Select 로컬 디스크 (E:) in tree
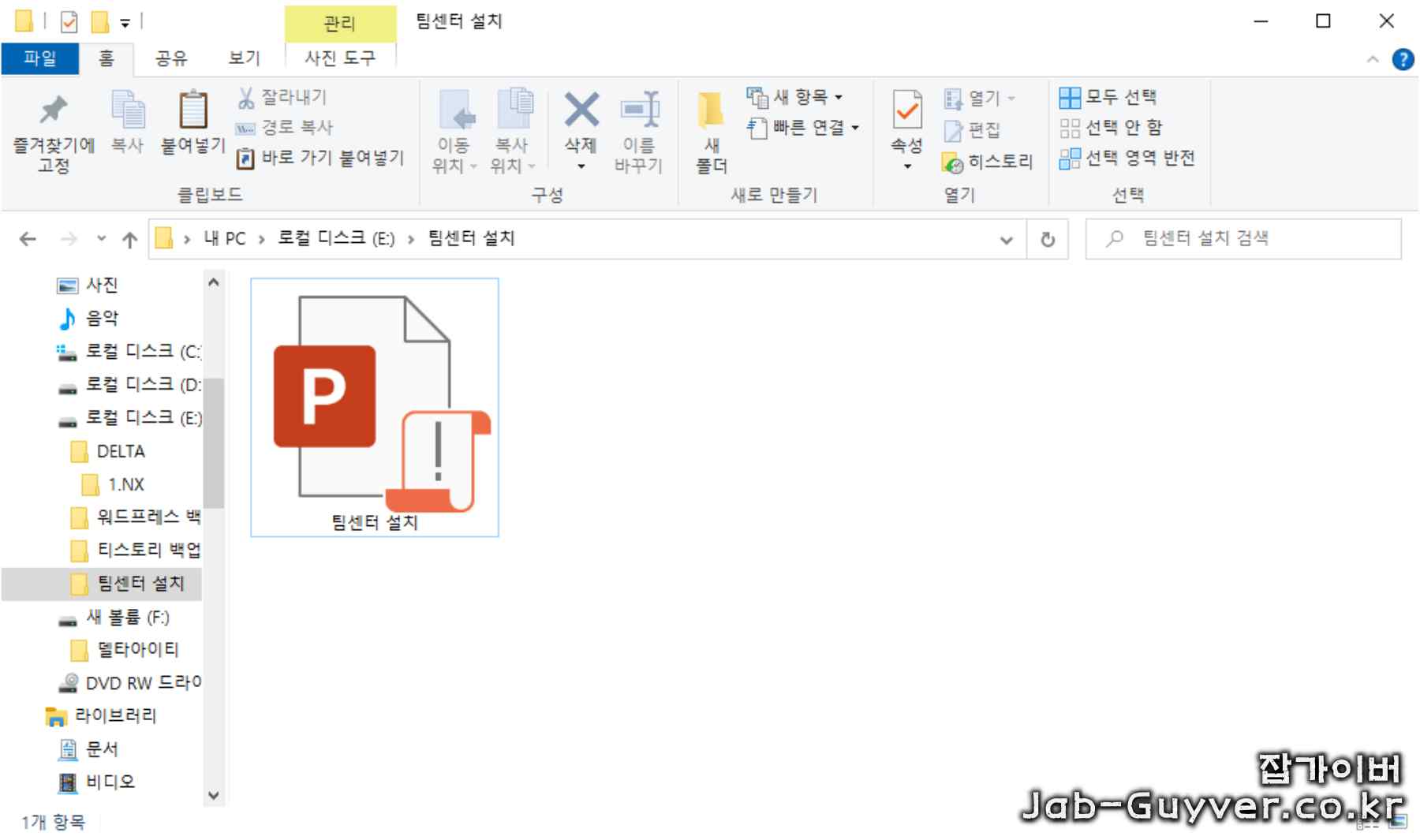Viewport: 1420px width, 840px height. click(x=130, y=417)
